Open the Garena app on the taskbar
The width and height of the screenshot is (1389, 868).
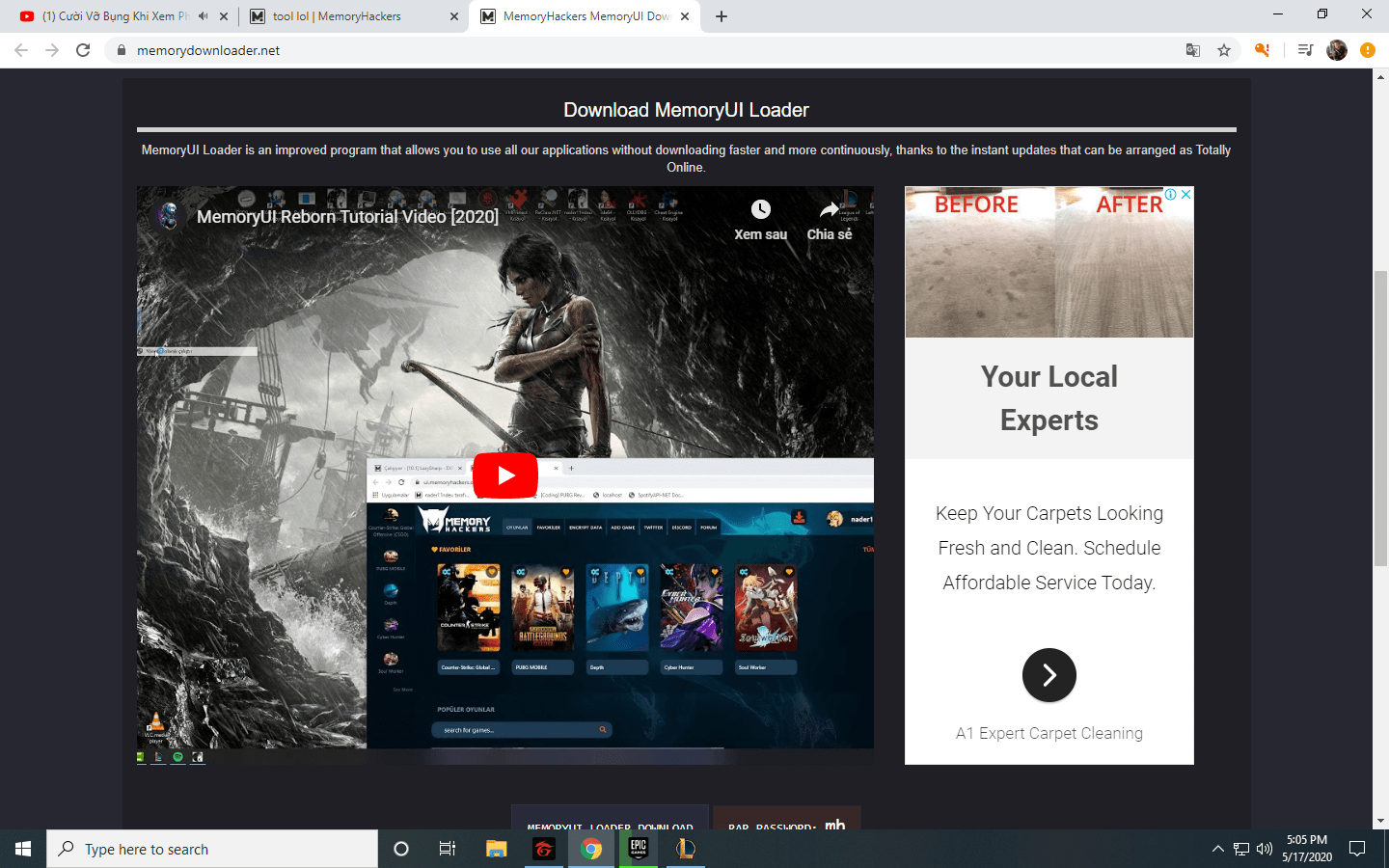[x=544, y=849]
